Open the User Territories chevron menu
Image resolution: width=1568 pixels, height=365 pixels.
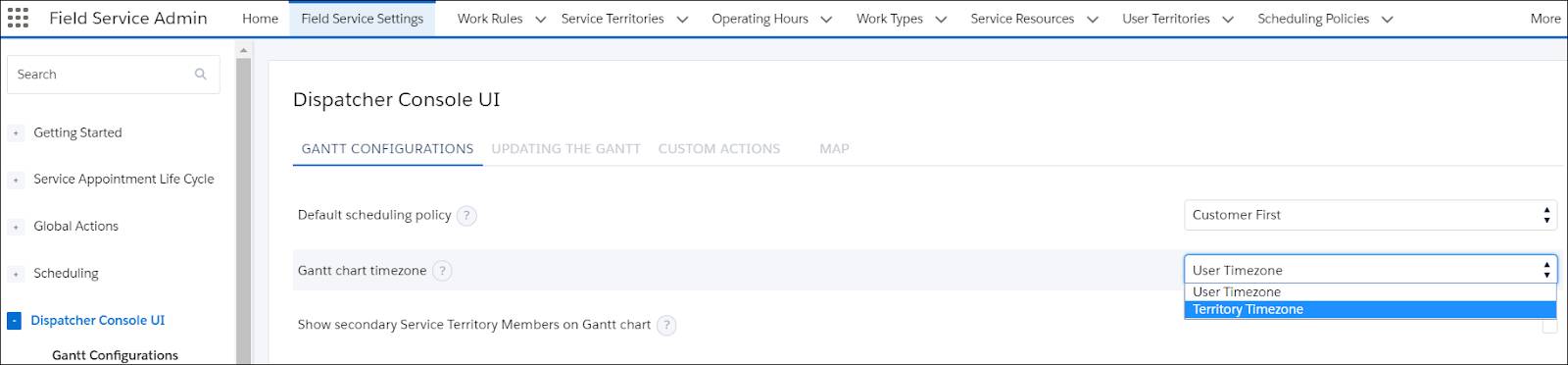coord(1228,19)
